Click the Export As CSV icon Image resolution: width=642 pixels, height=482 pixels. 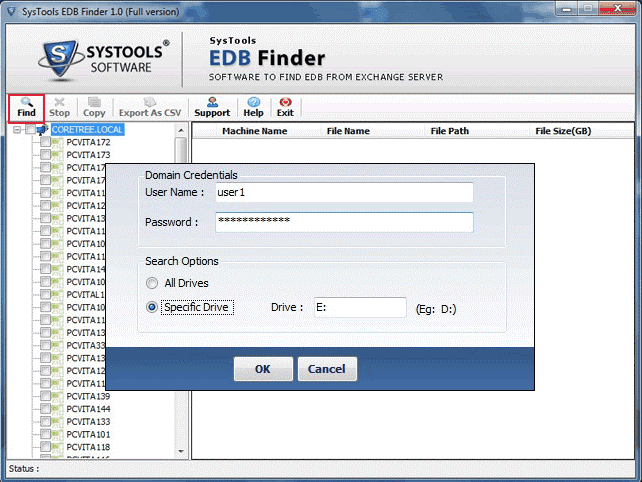(150, 102)
